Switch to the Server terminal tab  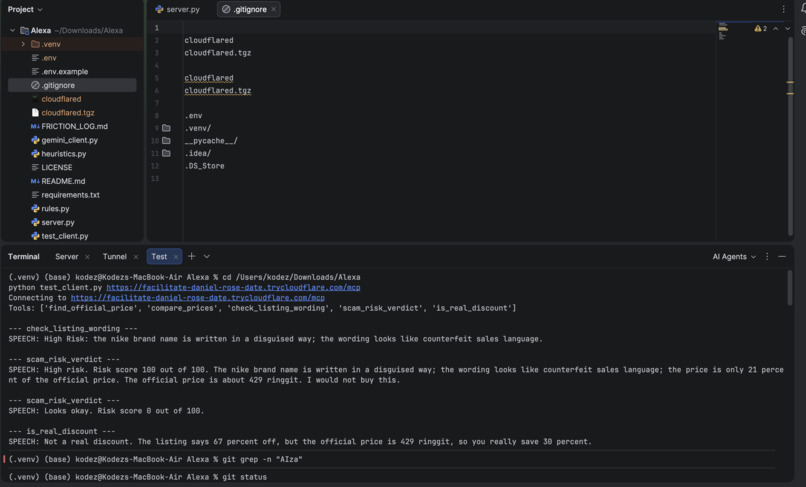(x=67, y=257)
